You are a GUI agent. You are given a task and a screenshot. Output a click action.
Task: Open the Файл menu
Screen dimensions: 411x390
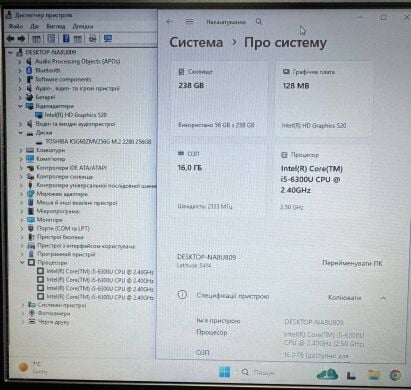pyautogui.click(x=15, y=26)
